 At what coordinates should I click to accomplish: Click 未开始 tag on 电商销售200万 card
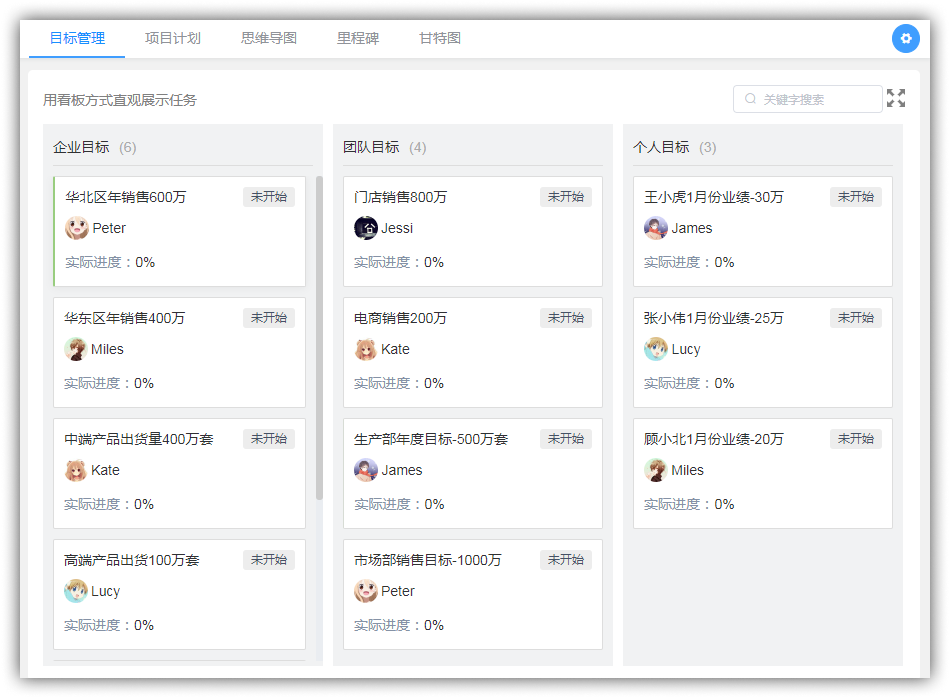coord(566,317)
